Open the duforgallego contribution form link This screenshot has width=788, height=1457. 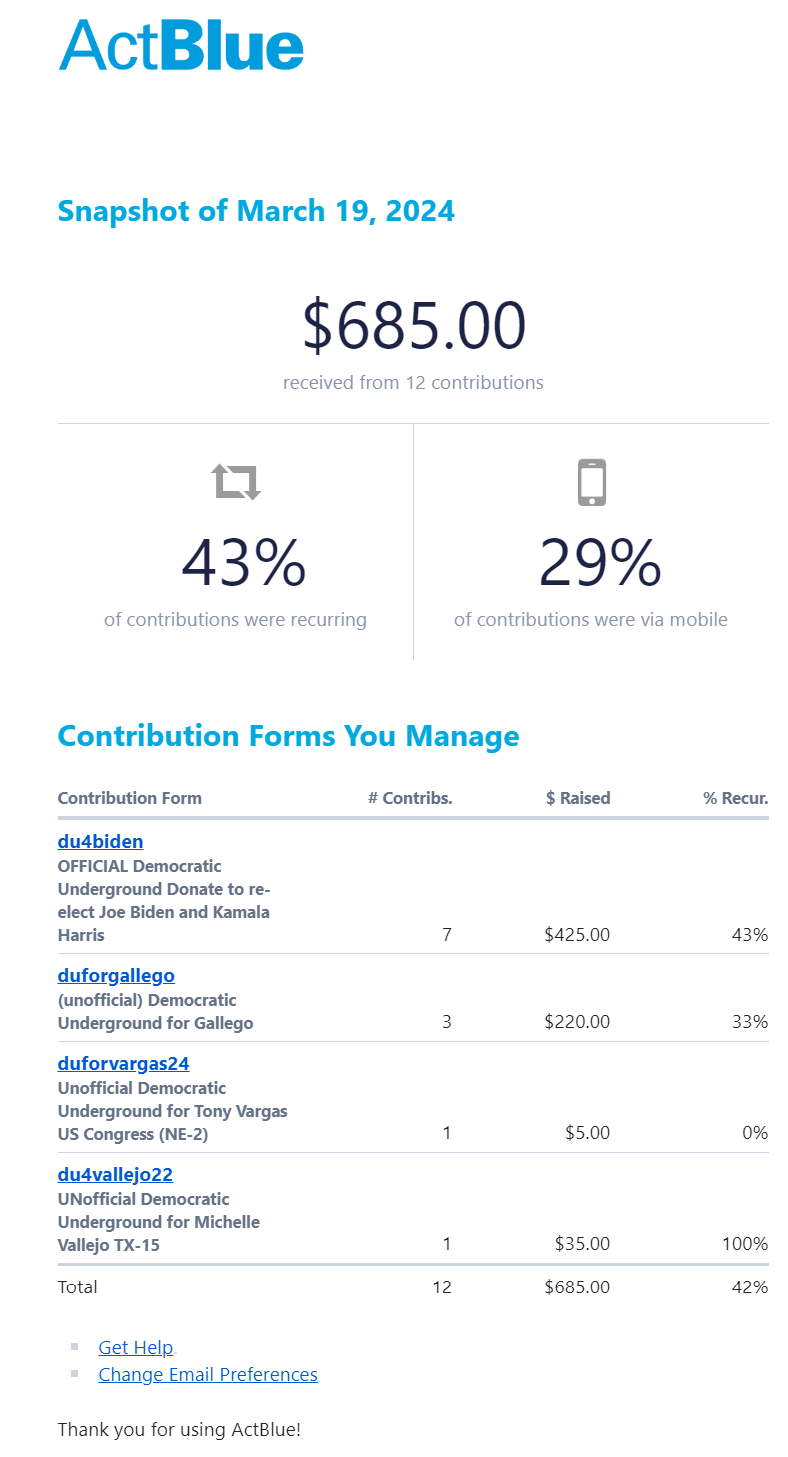coord(116,976)
